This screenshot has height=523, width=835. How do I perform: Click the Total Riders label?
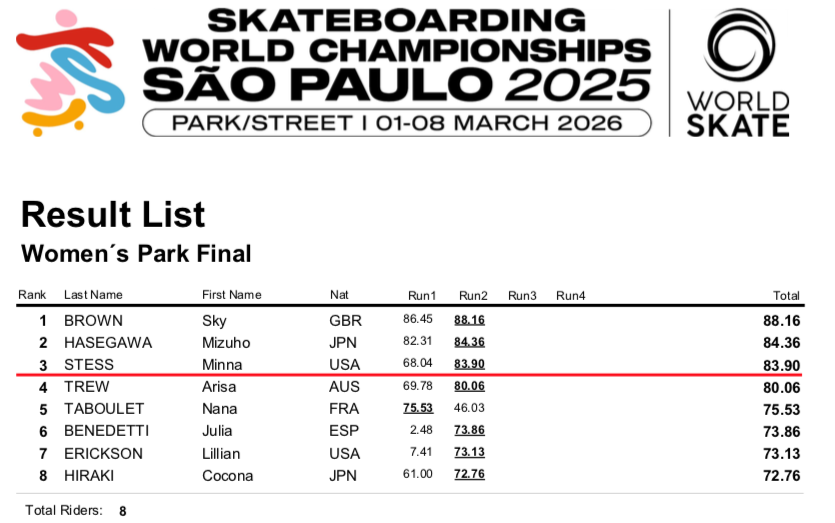click(x=64, y=510)
